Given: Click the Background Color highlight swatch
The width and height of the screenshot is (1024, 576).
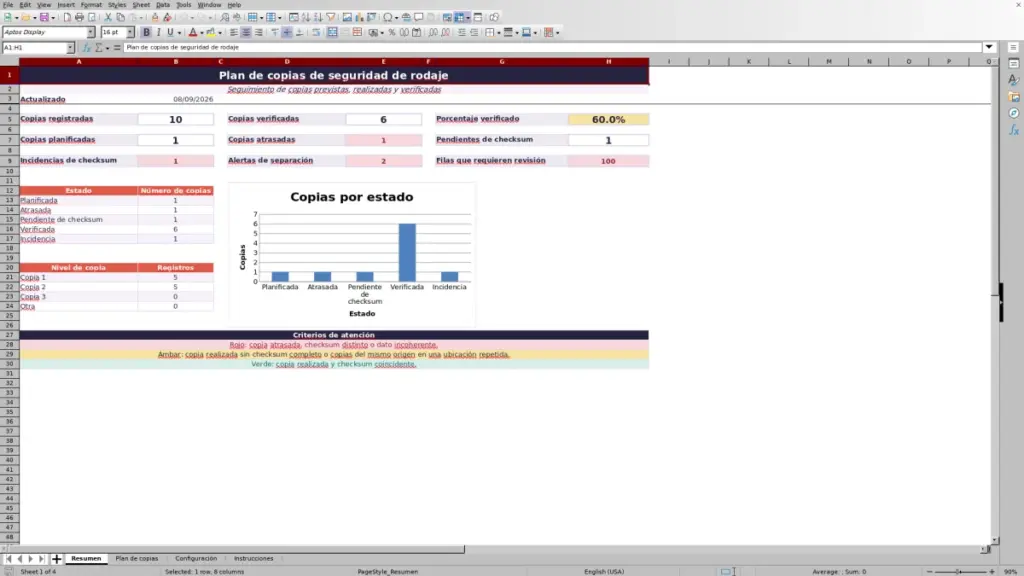Looking at the screenshot, I should pos(211,32).
